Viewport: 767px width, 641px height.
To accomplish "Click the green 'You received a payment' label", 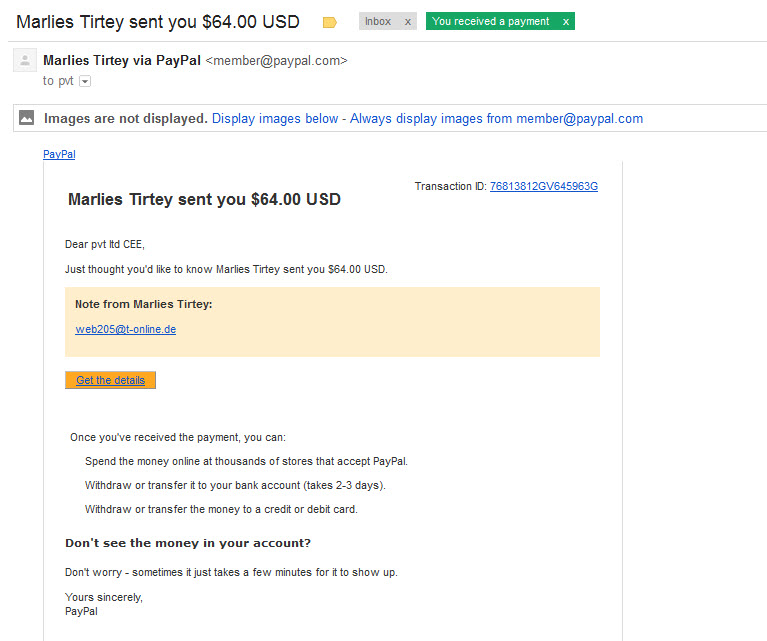I will pyautogui.click(x=491, y=22).
